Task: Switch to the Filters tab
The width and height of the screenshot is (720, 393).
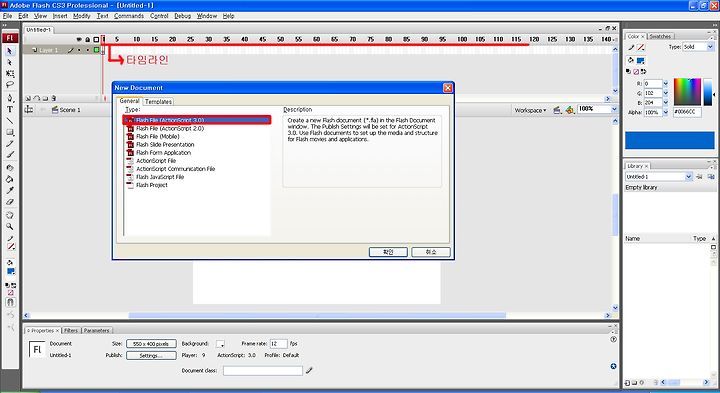Action: (x=71, y=331)
